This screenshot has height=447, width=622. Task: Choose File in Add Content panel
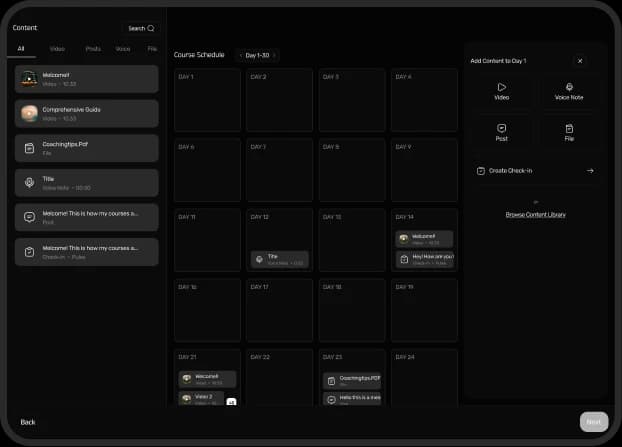[569, 133]
